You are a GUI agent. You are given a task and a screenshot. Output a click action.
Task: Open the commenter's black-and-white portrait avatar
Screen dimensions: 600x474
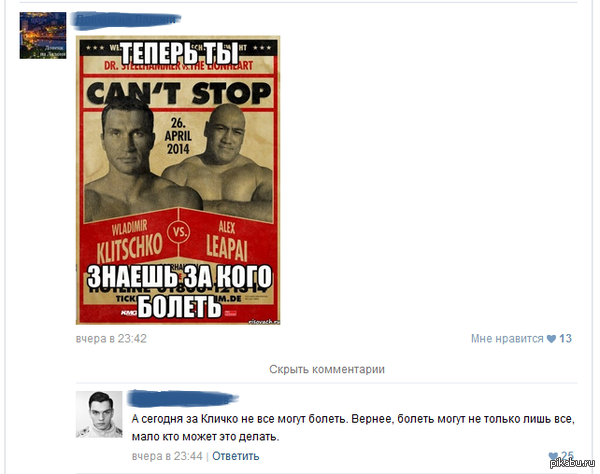click(x=99, y=414)
